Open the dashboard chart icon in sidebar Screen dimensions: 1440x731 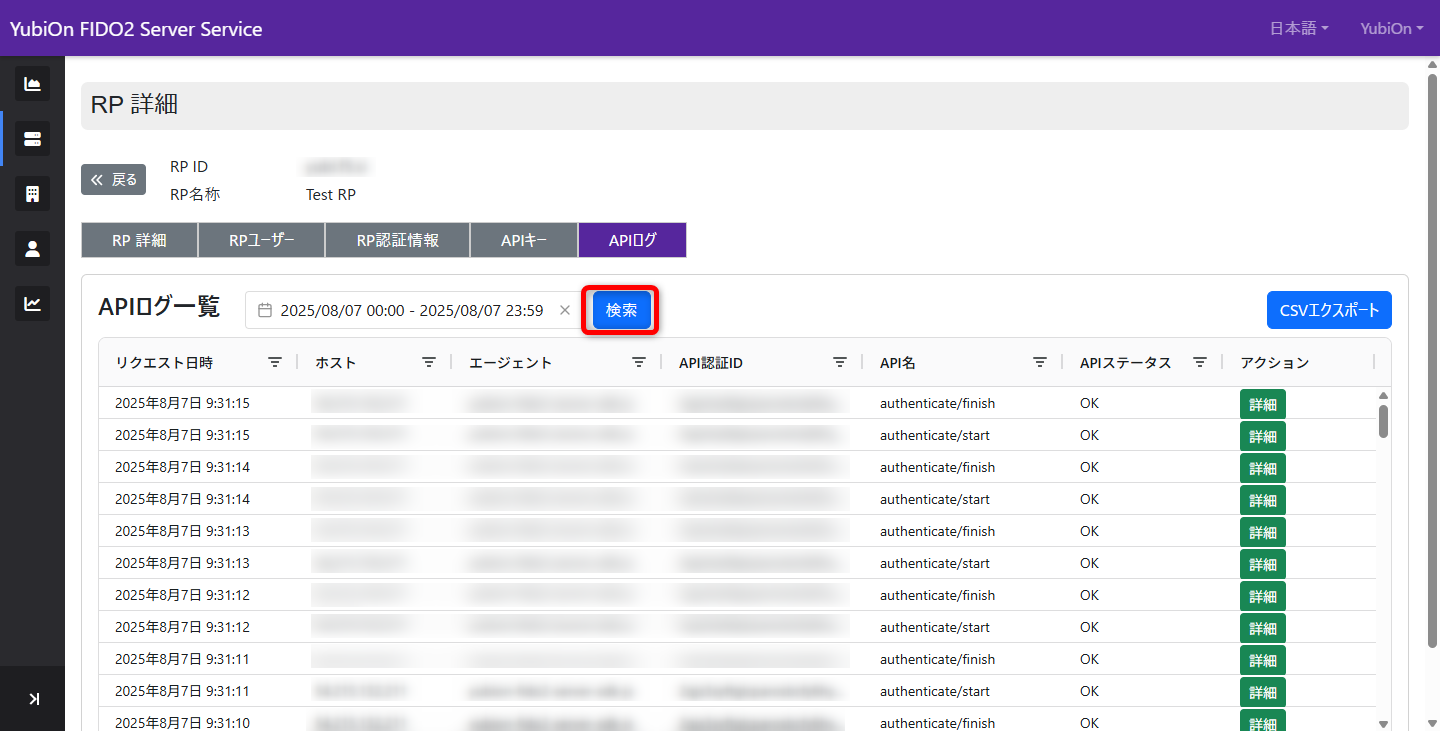[x=32, y=84]
